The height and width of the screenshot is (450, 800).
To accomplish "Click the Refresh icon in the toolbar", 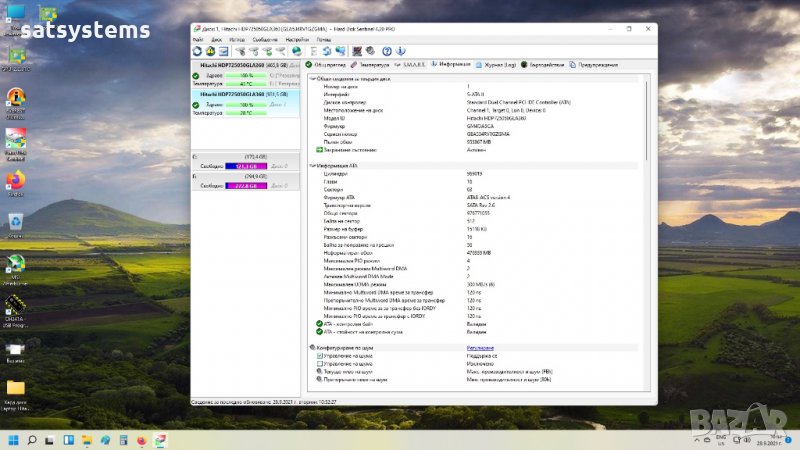I will tap(197, 51).
